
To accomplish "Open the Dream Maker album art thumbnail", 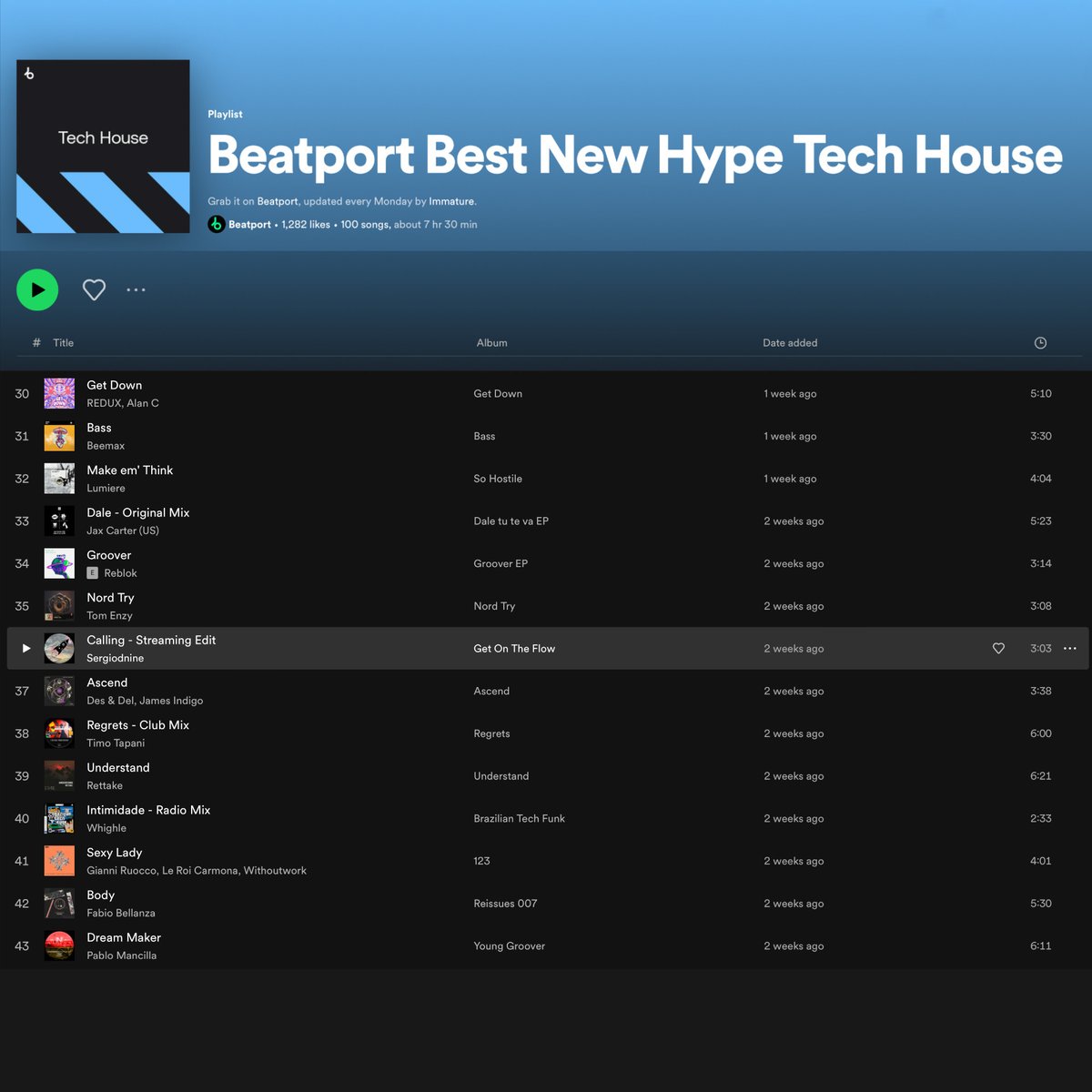I will (x=59, y=945).
